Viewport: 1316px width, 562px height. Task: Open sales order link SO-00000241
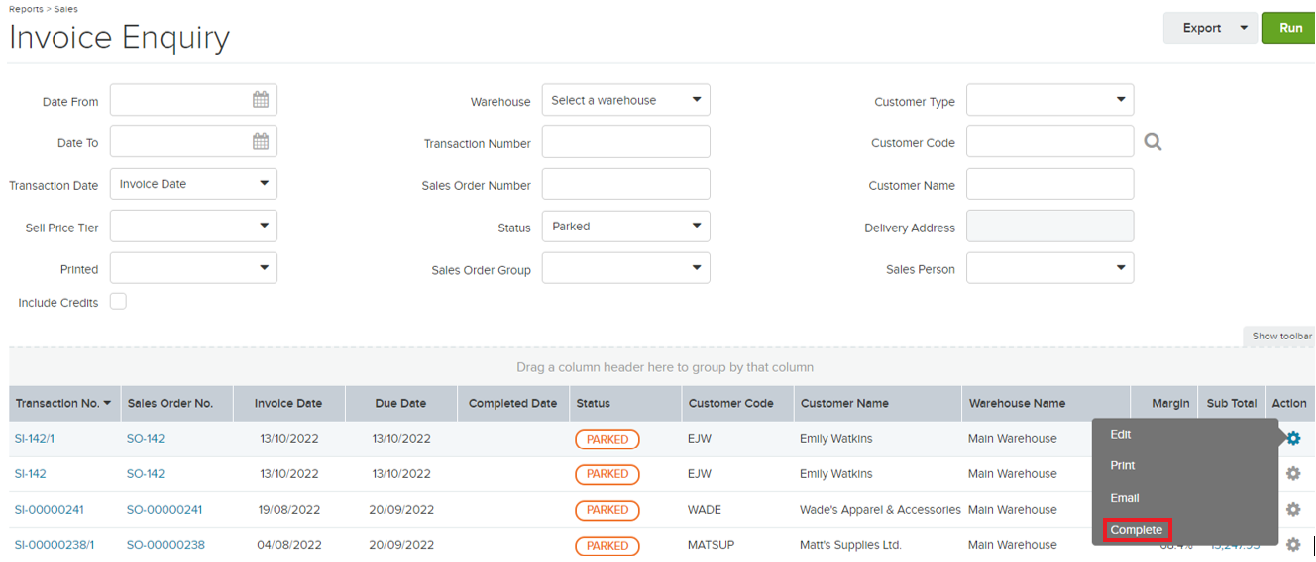(164, 510)
